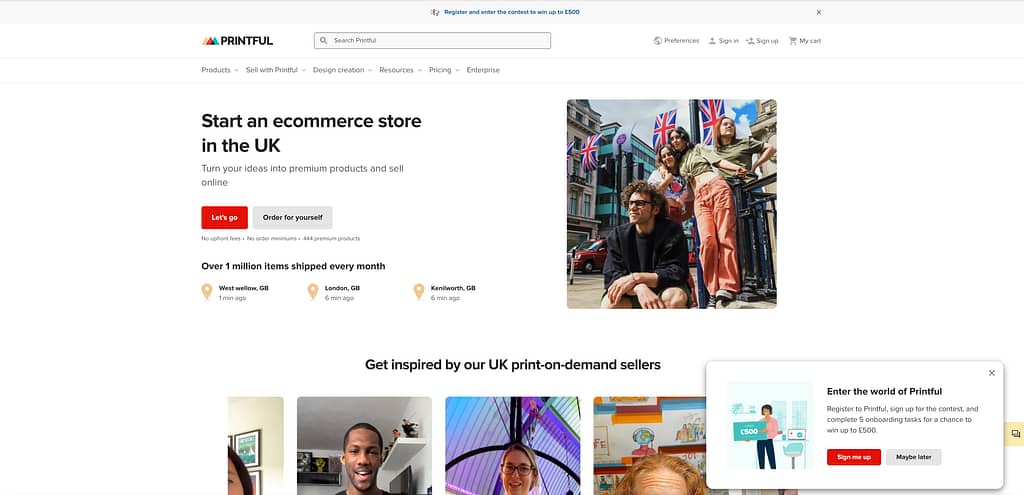Close the Enter the world of Printful popup
1024x495 pixels.
991,373
